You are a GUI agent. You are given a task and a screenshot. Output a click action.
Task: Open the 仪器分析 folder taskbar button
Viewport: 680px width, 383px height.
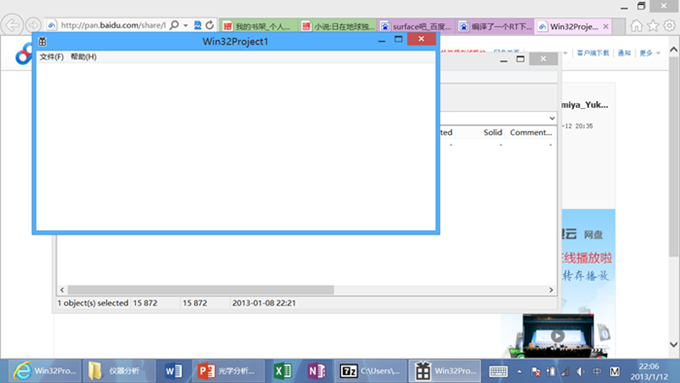[119, 371]
